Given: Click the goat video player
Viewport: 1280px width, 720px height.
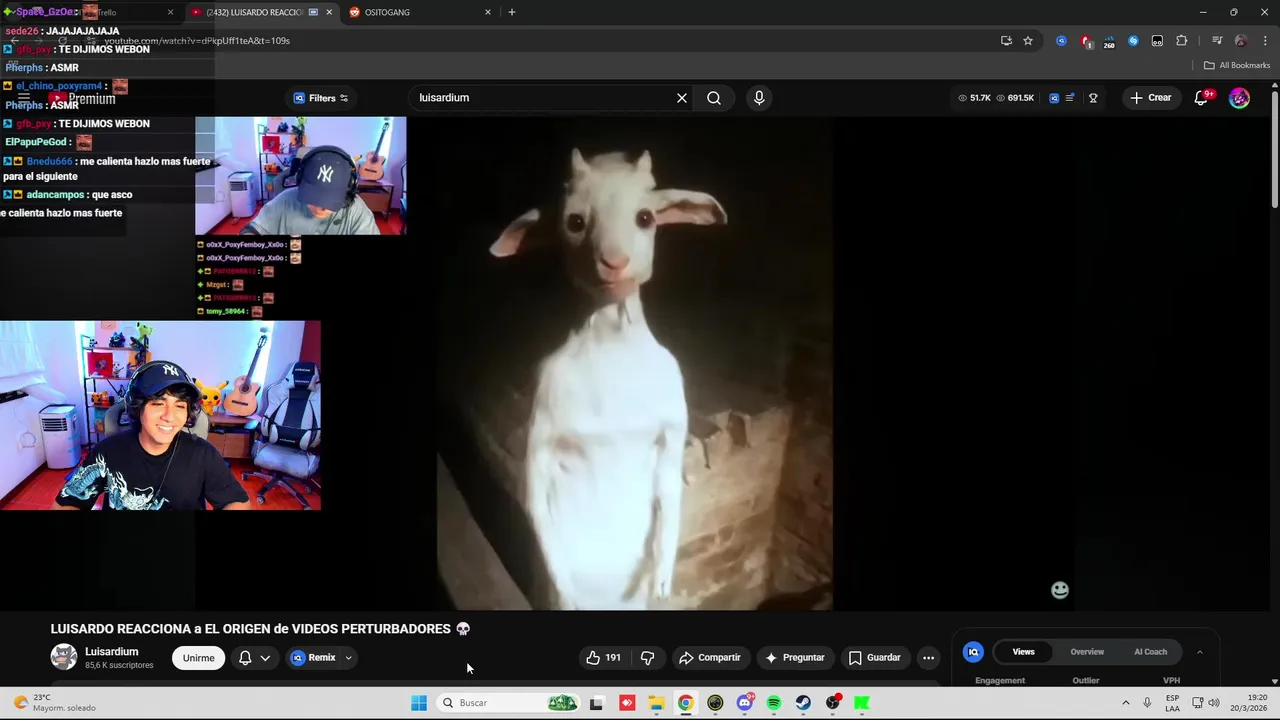Looking at the screenshot, I should pyautogui.click(x=635, y=364).
